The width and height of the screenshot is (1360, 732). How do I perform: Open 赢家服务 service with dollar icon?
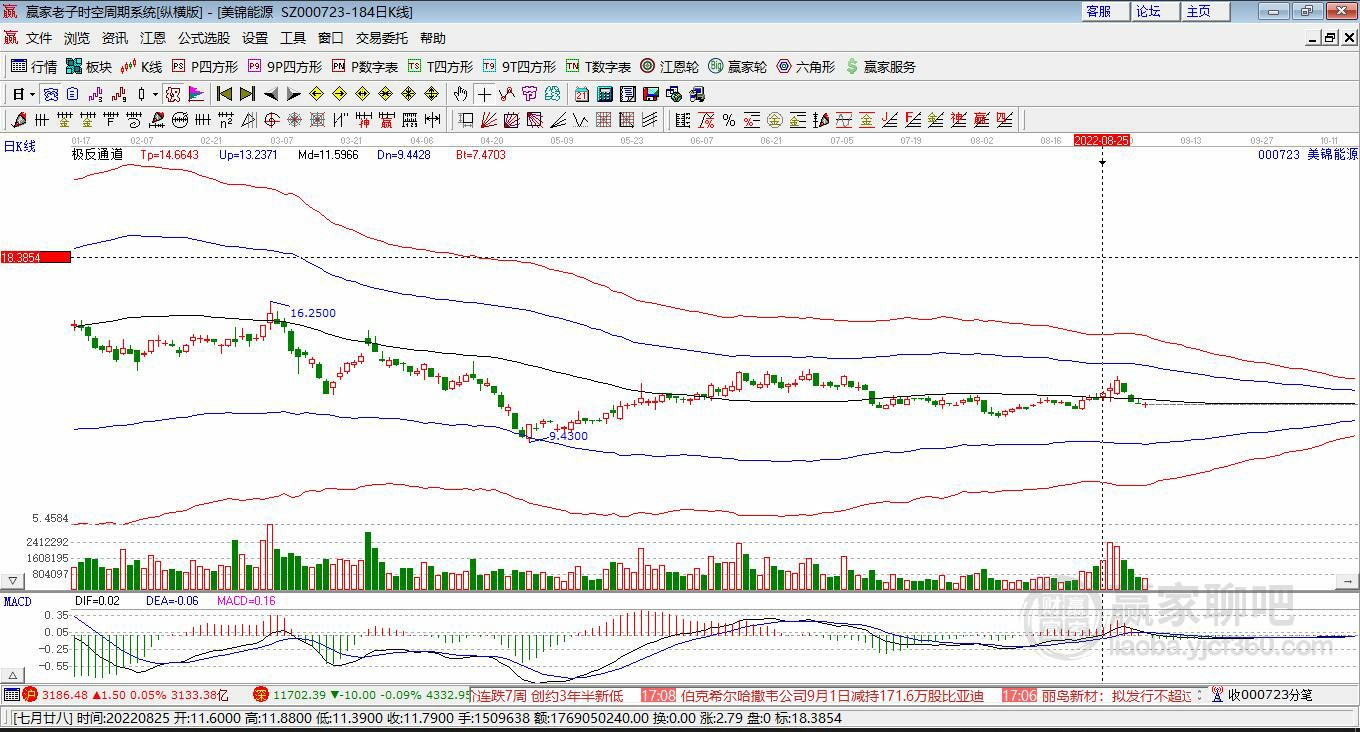coord(881,67)
